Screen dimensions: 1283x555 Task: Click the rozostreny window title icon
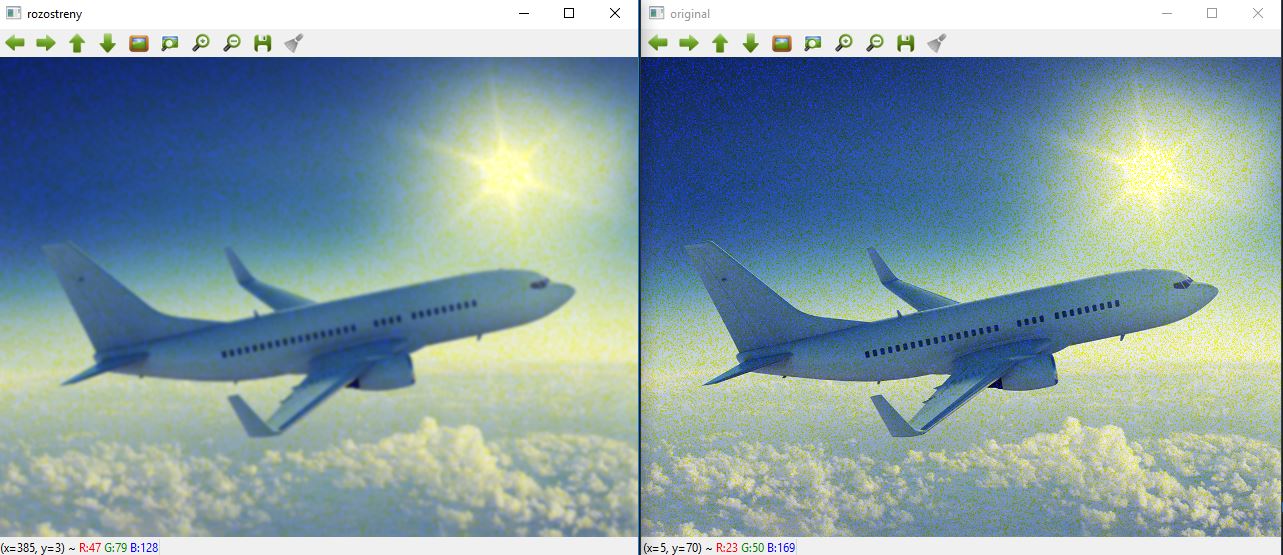pos(14,13)
